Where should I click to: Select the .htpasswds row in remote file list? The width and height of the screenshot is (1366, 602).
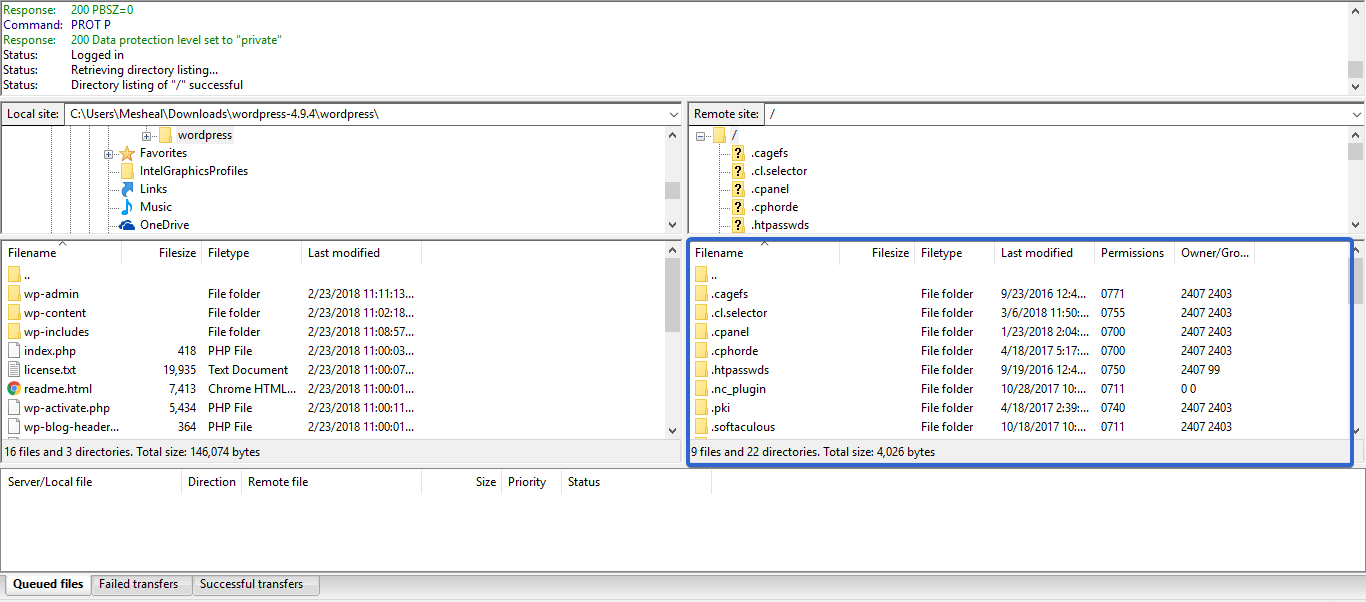tap(1020, 370)
